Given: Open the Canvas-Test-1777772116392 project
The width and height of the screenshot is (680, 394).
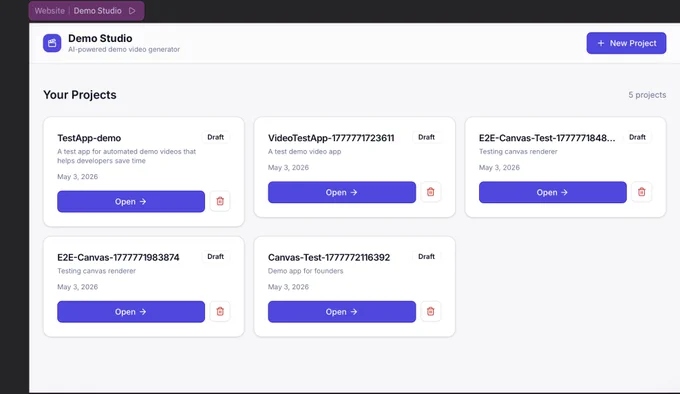Looking at the screenshot, I should [x=342, y=312].
